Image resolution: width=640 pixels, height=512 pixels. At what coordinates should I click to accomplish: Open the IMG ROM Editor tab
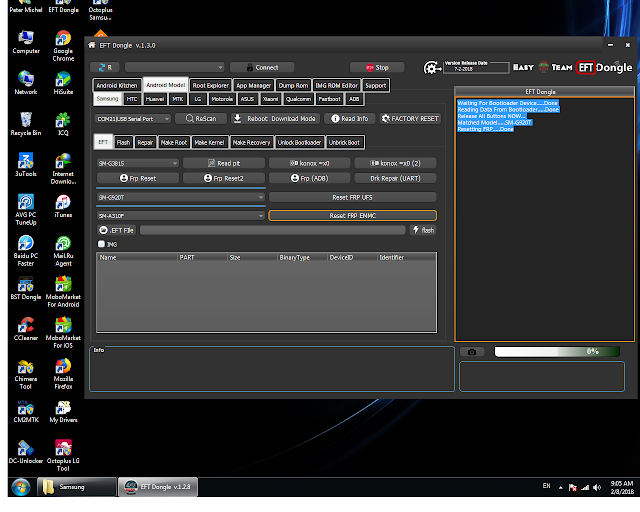click(x=337, y=85)
